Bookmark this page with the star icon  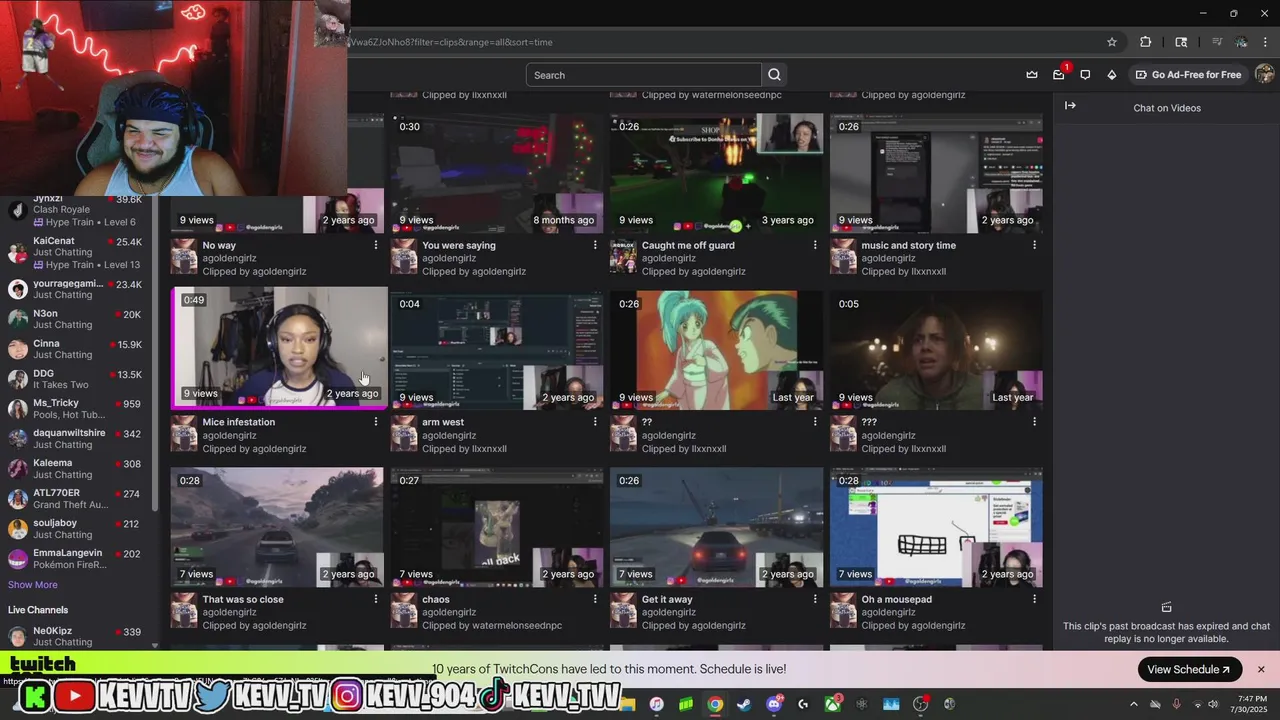pos(1111,42)
